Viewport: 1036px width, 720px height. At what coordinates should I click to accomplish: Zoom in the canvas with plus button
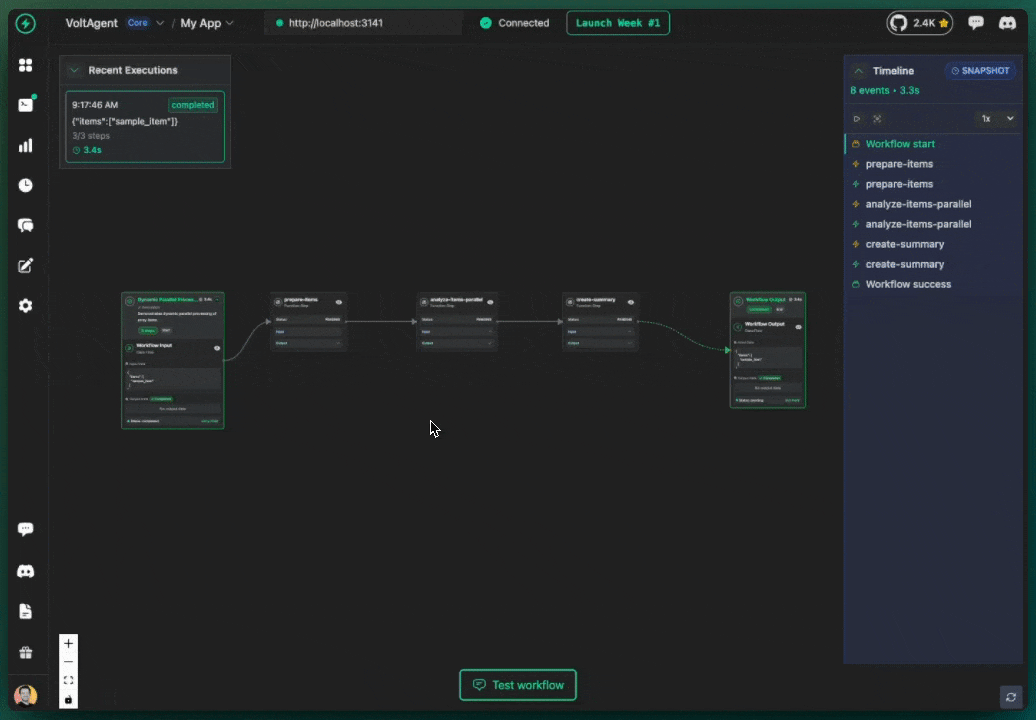(x=68, y=643)
